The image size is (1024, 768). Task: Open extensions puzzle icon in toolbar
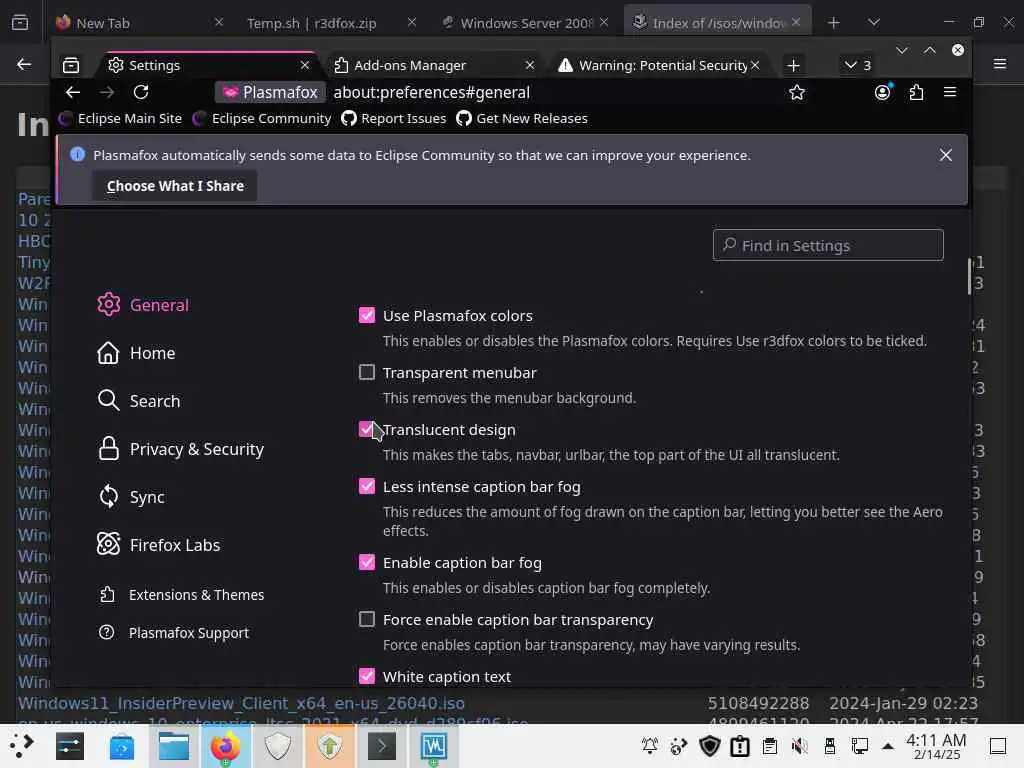(x=916, y=92)
